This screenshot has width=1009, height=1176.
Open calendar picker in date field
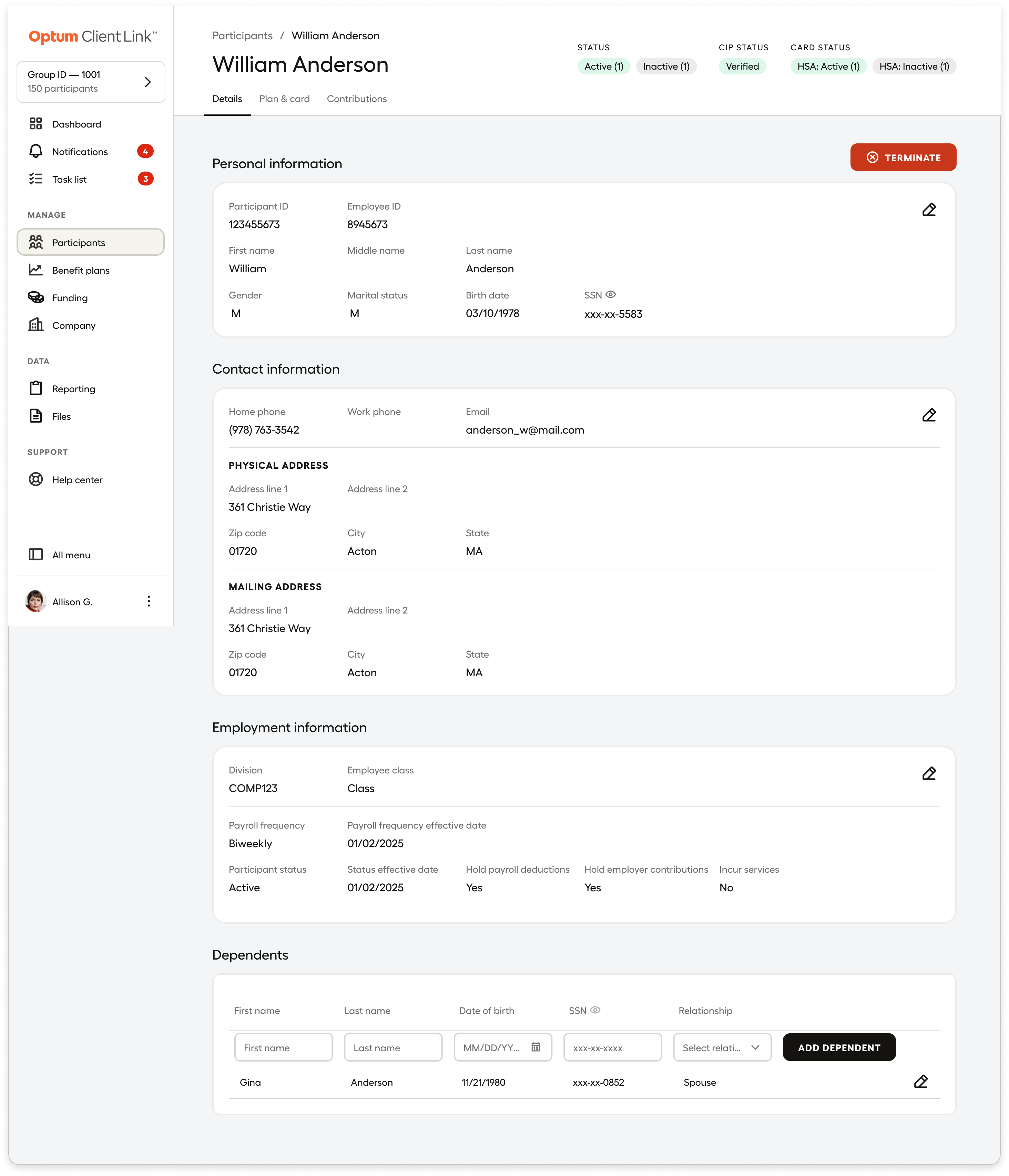point(536,1047)
